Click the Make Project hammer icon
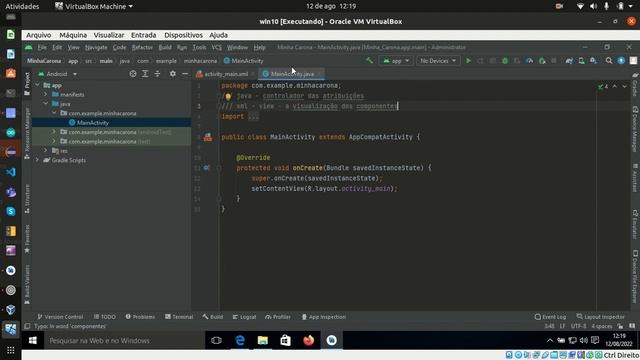Viewport: 640px width, 360px height. [x=369, y=61]
